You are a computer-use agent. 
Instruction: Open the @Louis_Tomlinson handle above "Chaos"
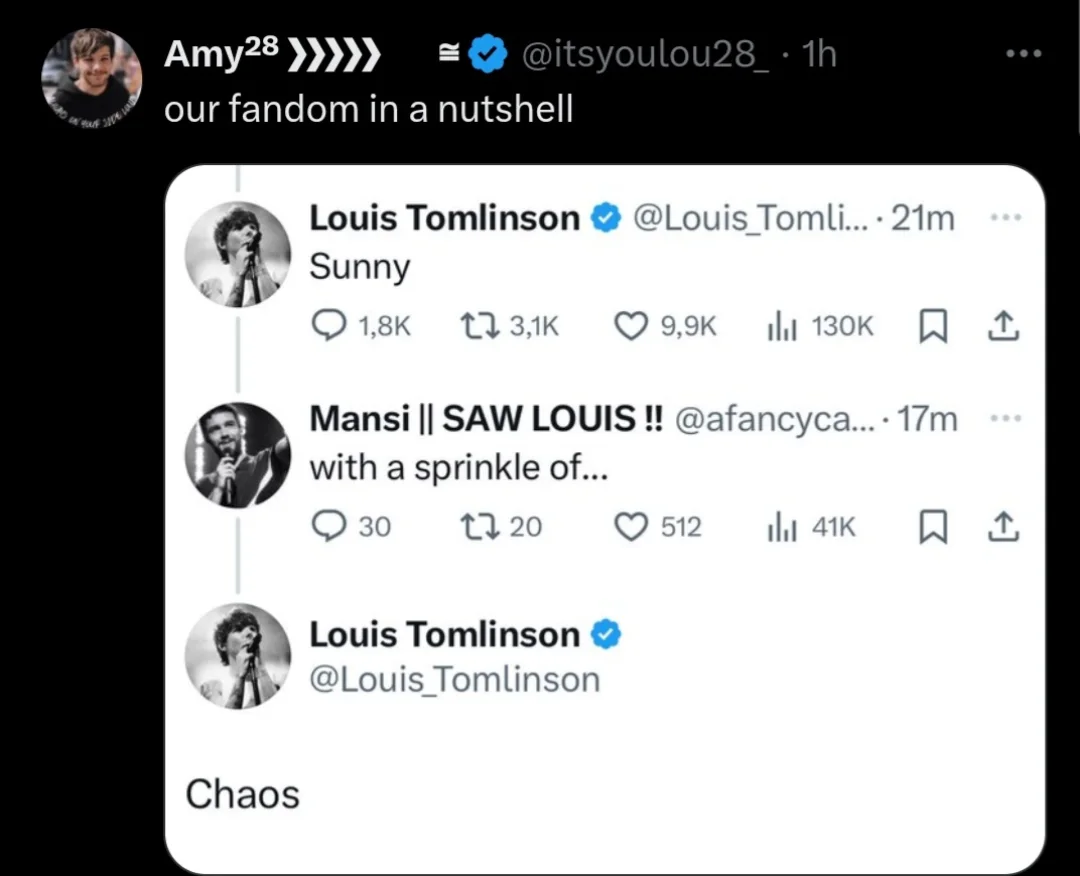point(455,680)
